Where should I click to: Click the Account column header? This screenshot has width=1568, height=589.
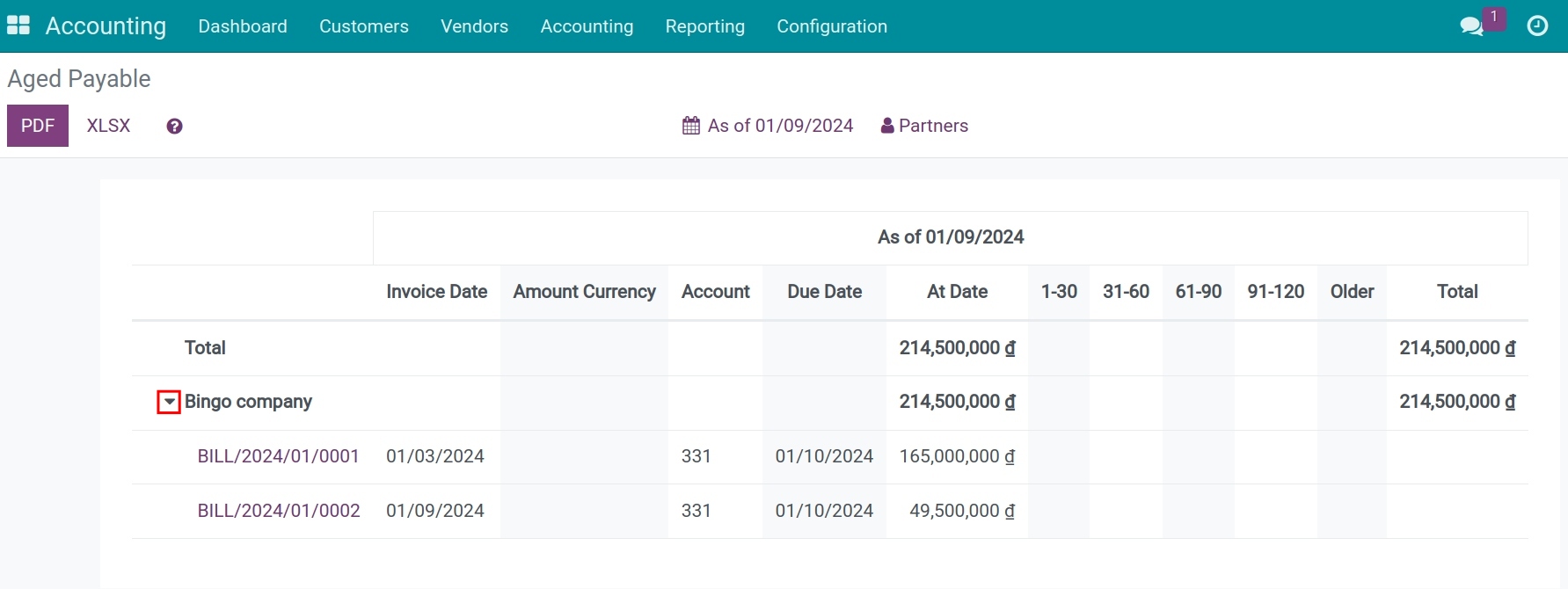coord(716,292)
